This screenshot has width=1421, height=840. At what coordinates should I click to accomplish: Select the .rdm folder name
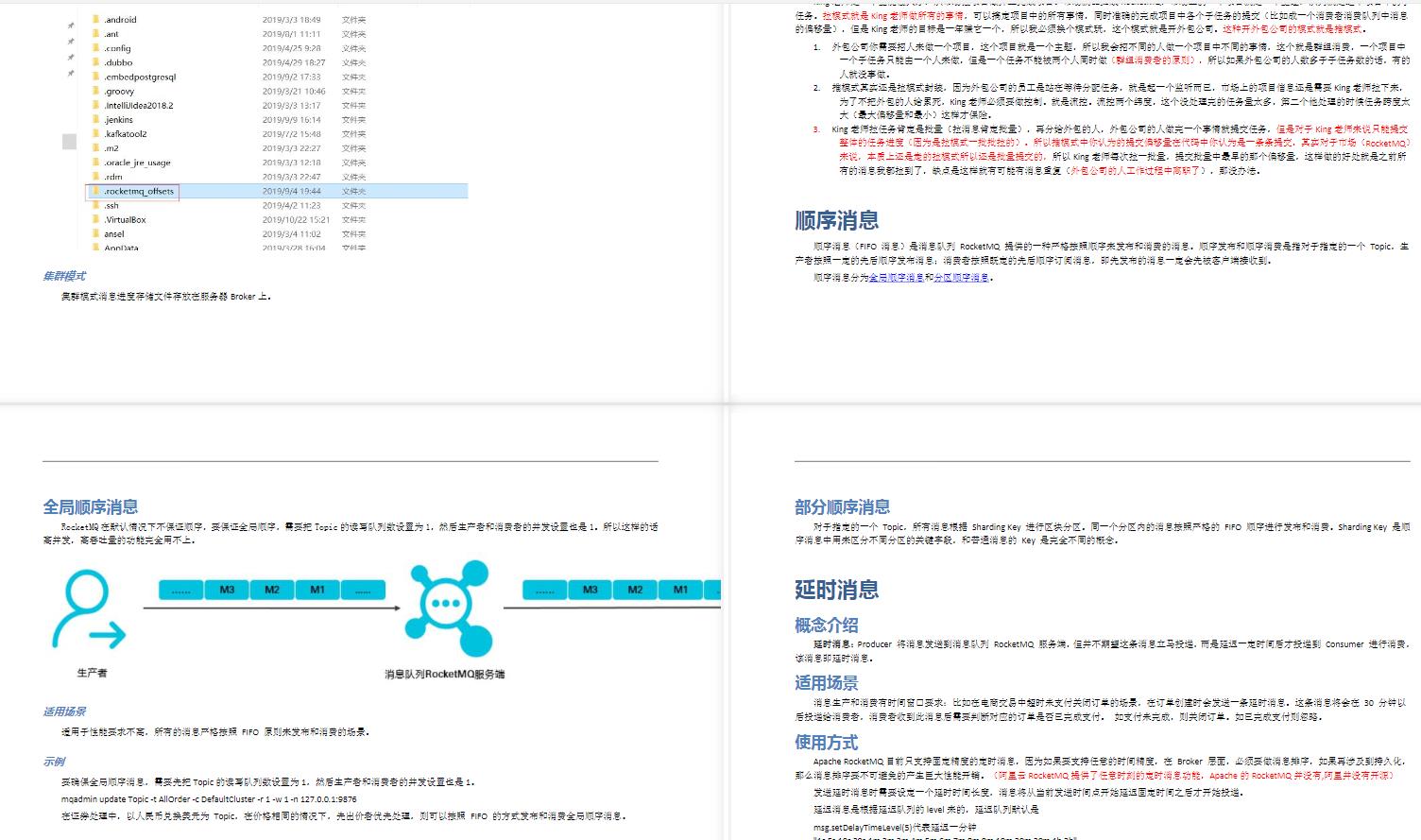(x=113, y=177)
